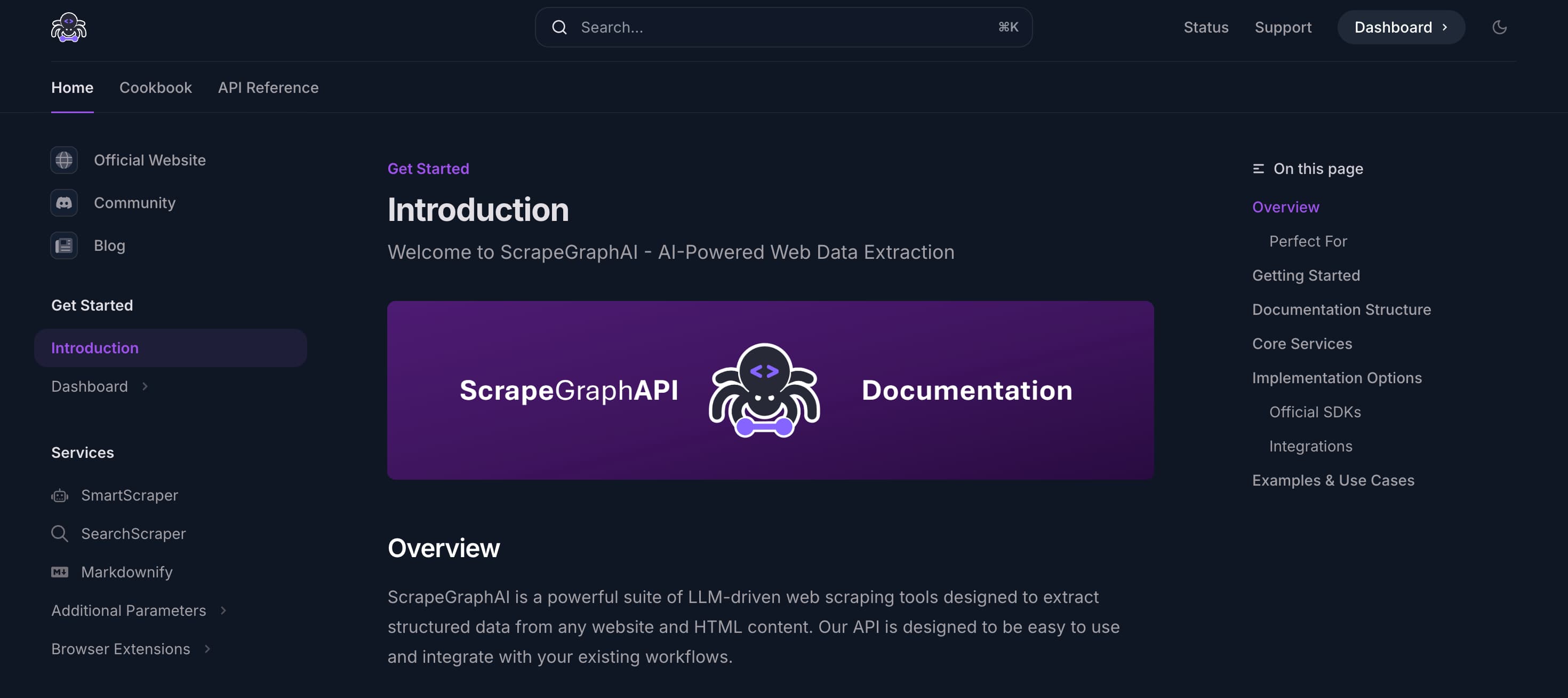
Task: Jump to Documentation Structure section
Action: click(1341, 310)
